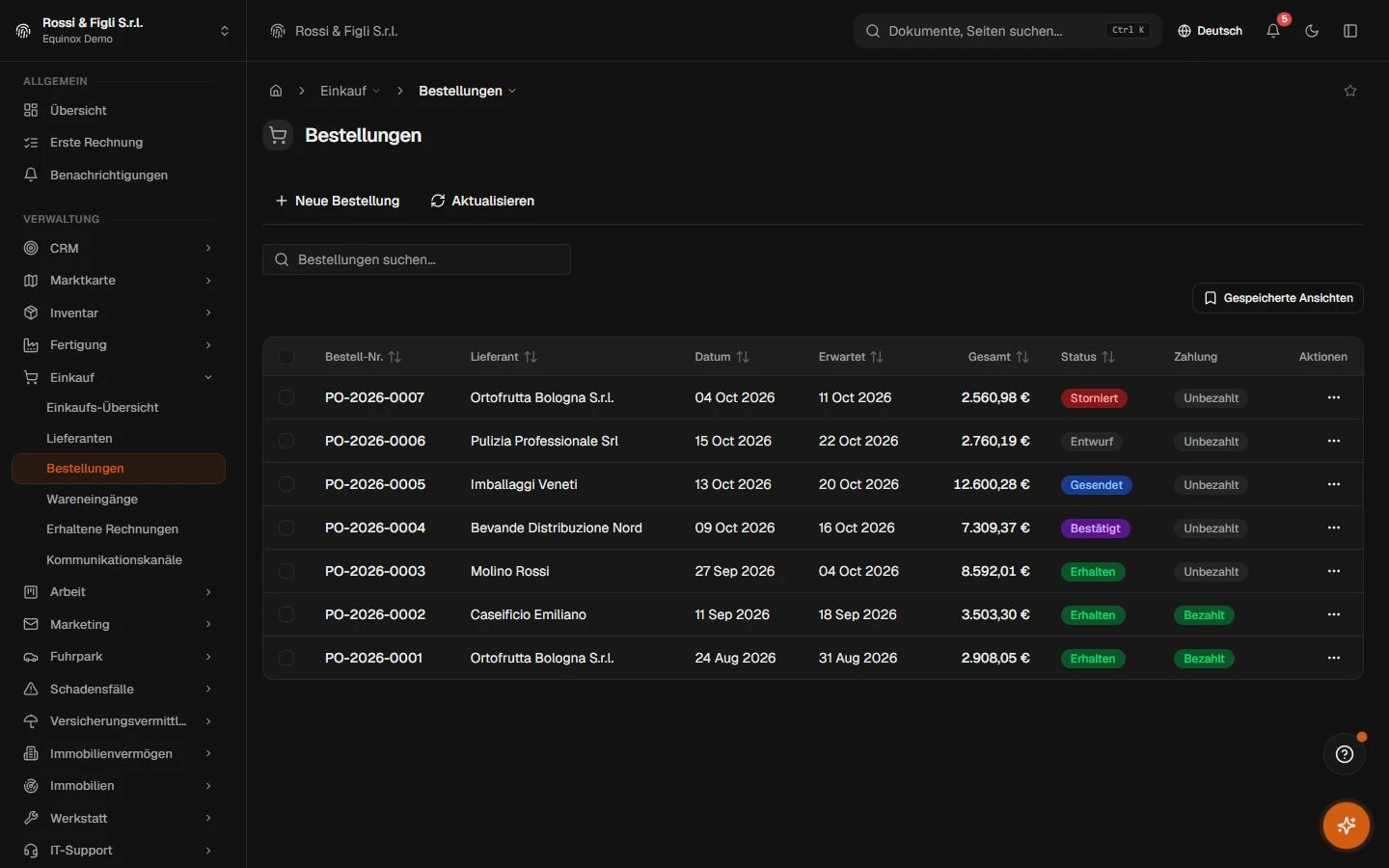The width and height of the screenshot is (1389, 868).
Task: Sort table by Lieferant column arrows
Action: pyautogui.click(x=531, y=357)
